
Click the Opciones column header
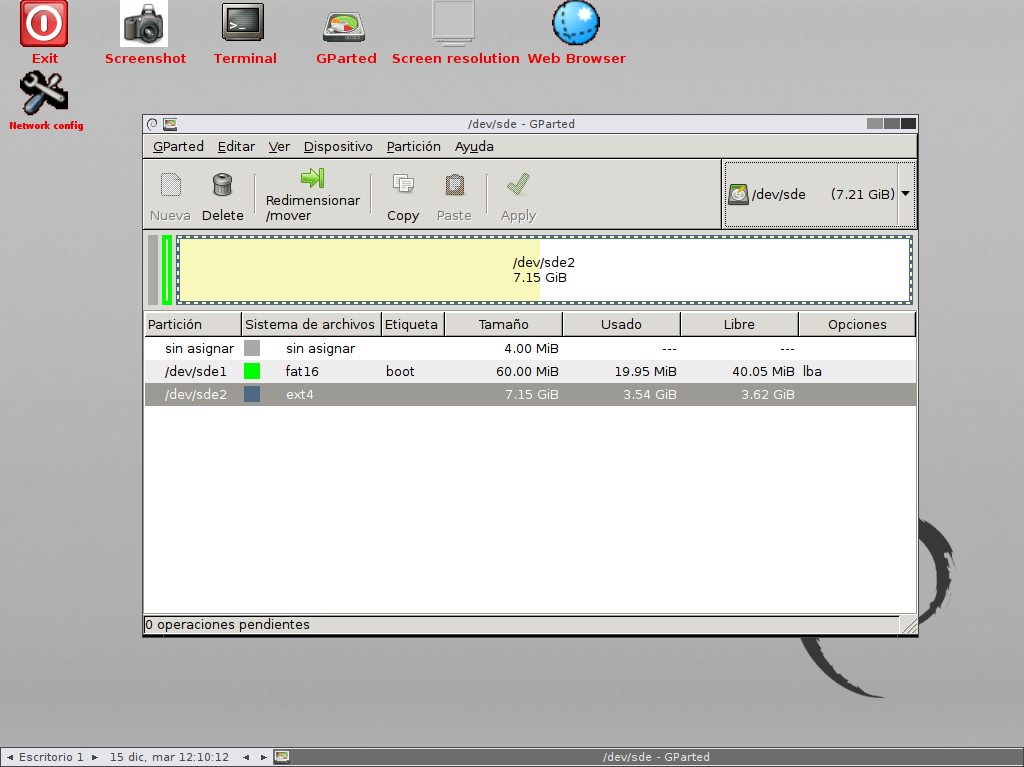point(857,325)
